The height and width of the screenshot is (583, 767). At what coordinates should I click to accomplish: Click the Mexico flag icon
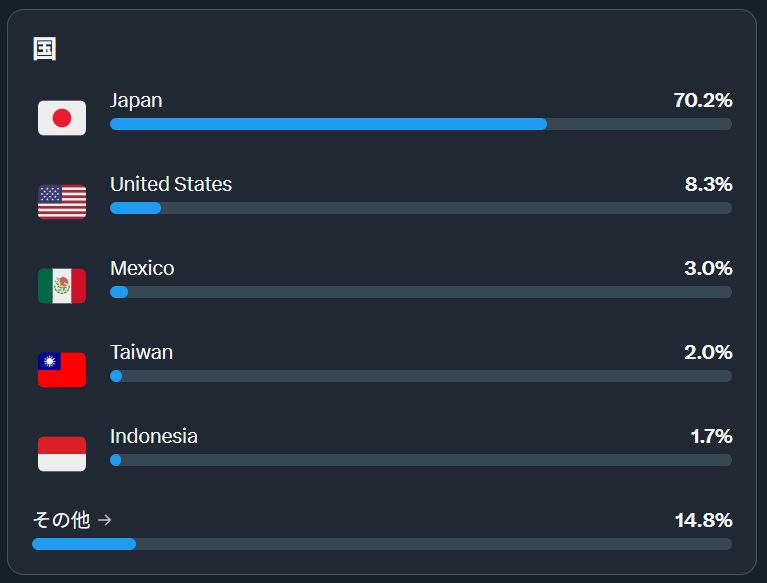(x=62, y=286)
